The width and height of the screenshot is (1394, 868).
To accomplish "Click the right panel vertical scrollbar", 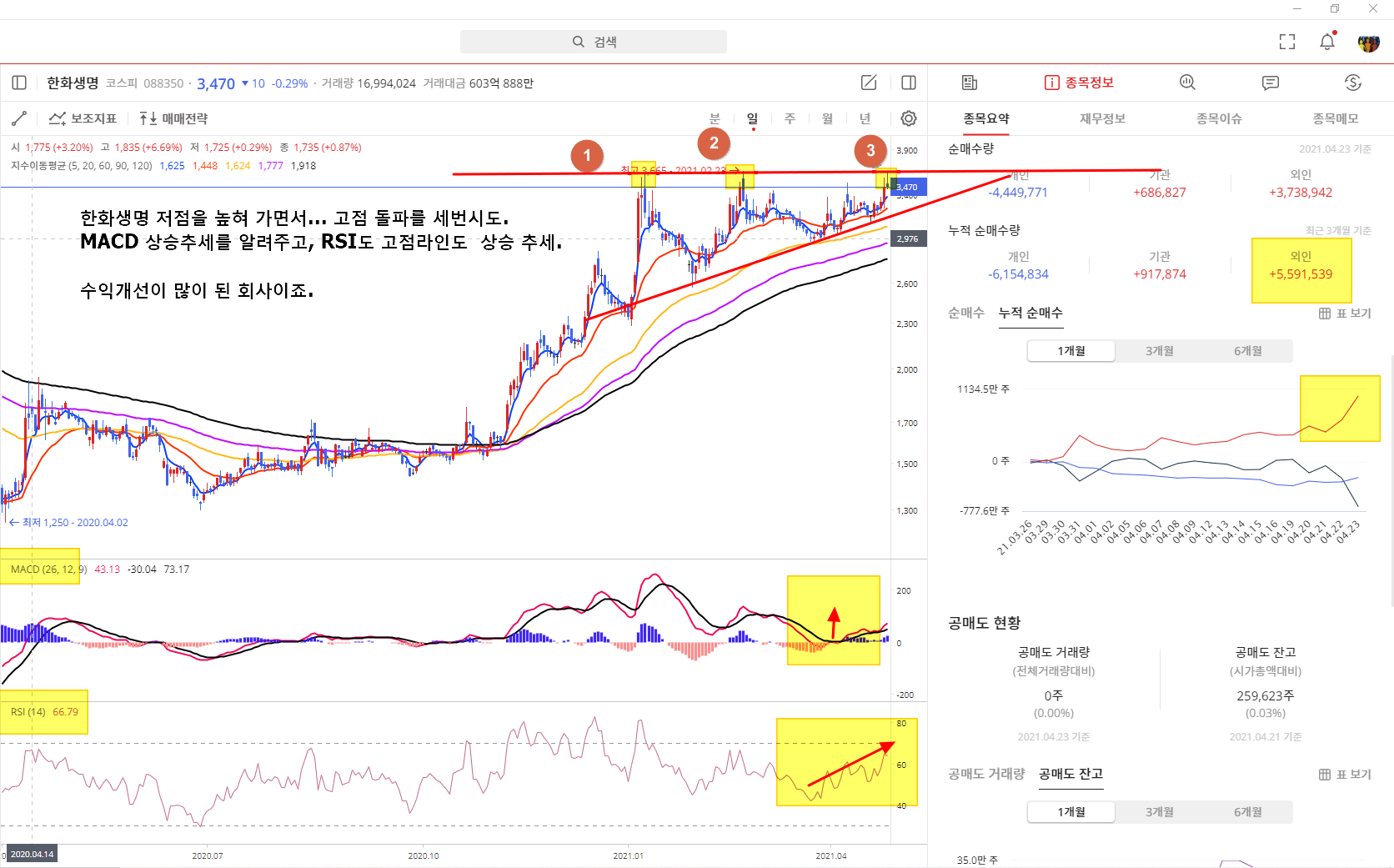I will coord(1391,480).
